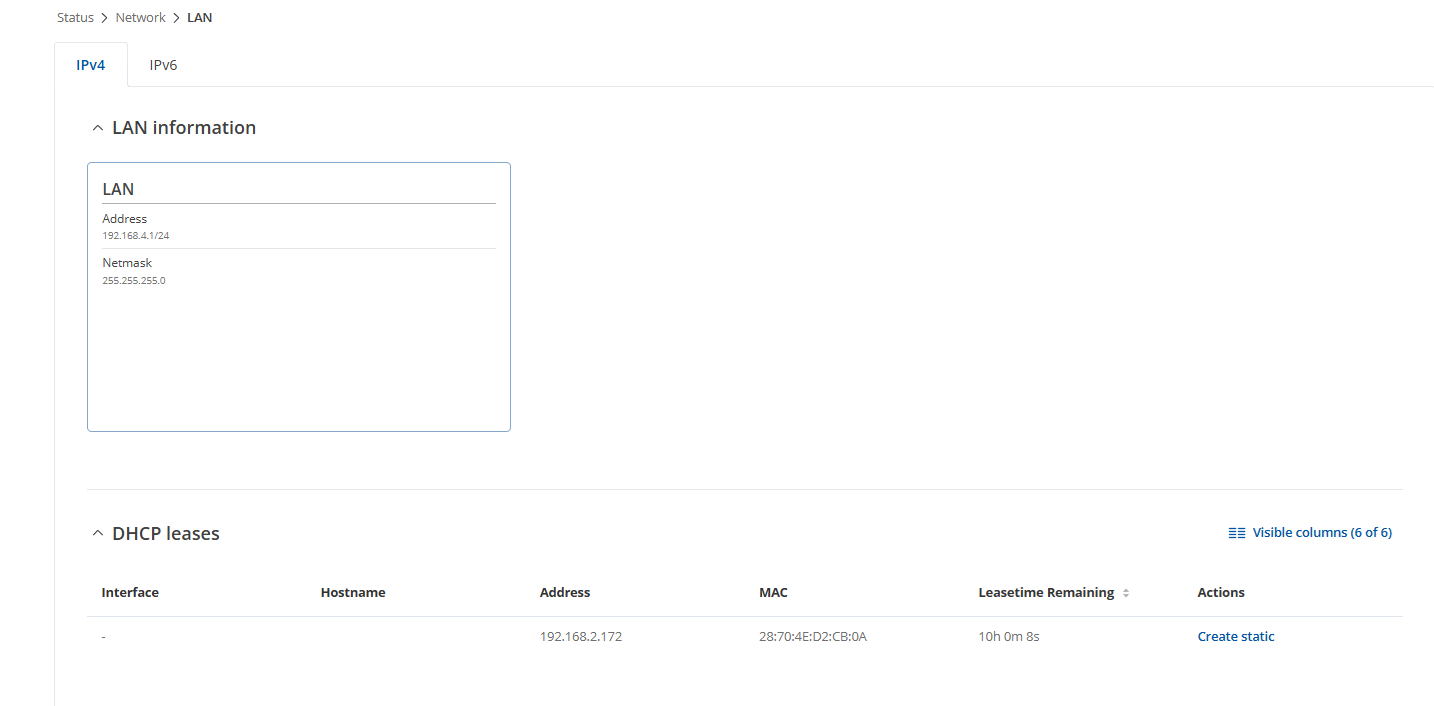1434x706 pixels.
Task: Navigate to Network in the breadcrumb
Action: click(x=140, y=18)
